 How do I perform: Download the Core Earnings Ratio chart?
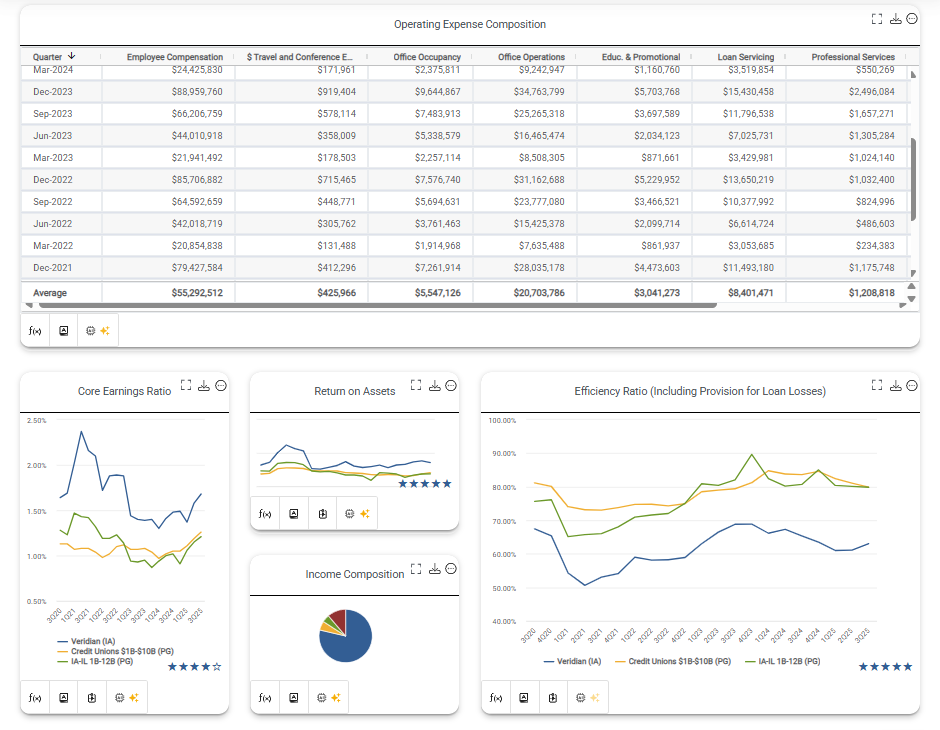[x=204, y=385]
